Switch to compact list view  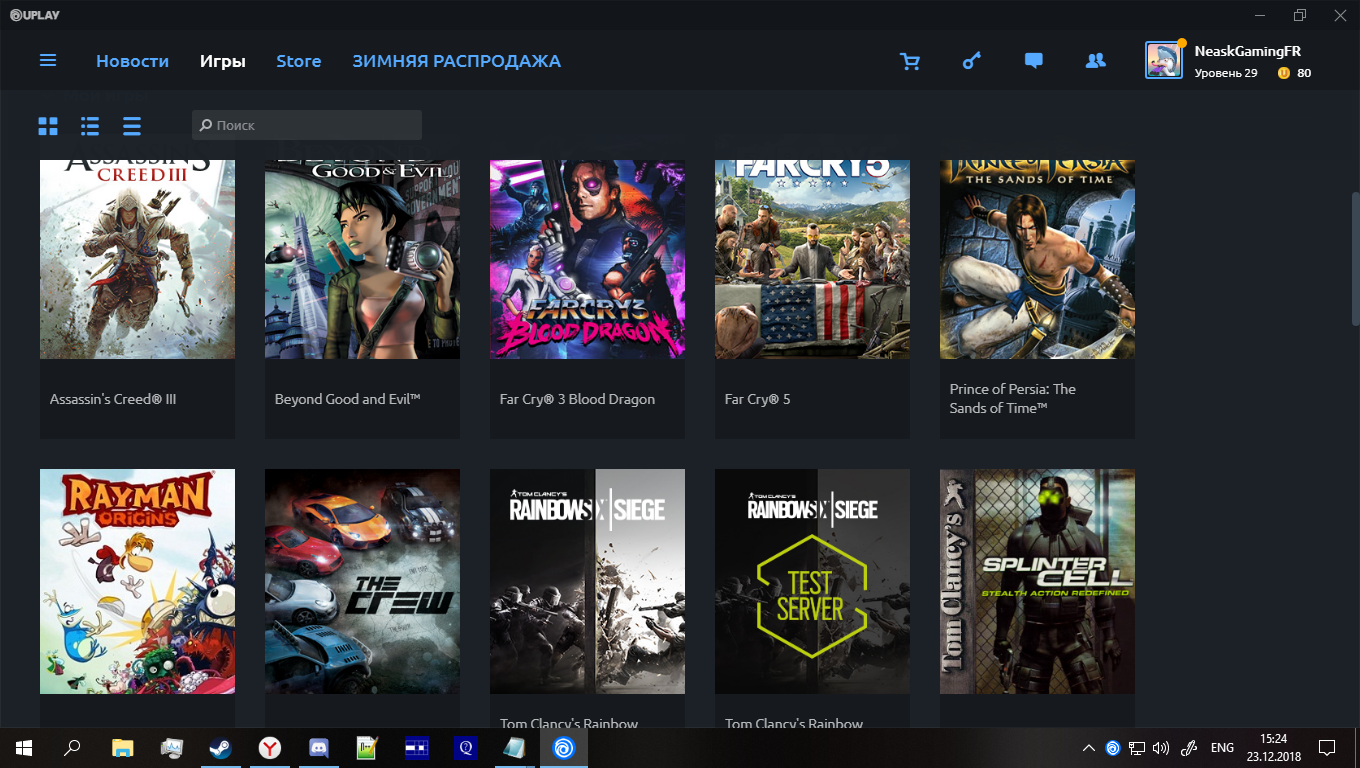point(132,126)
